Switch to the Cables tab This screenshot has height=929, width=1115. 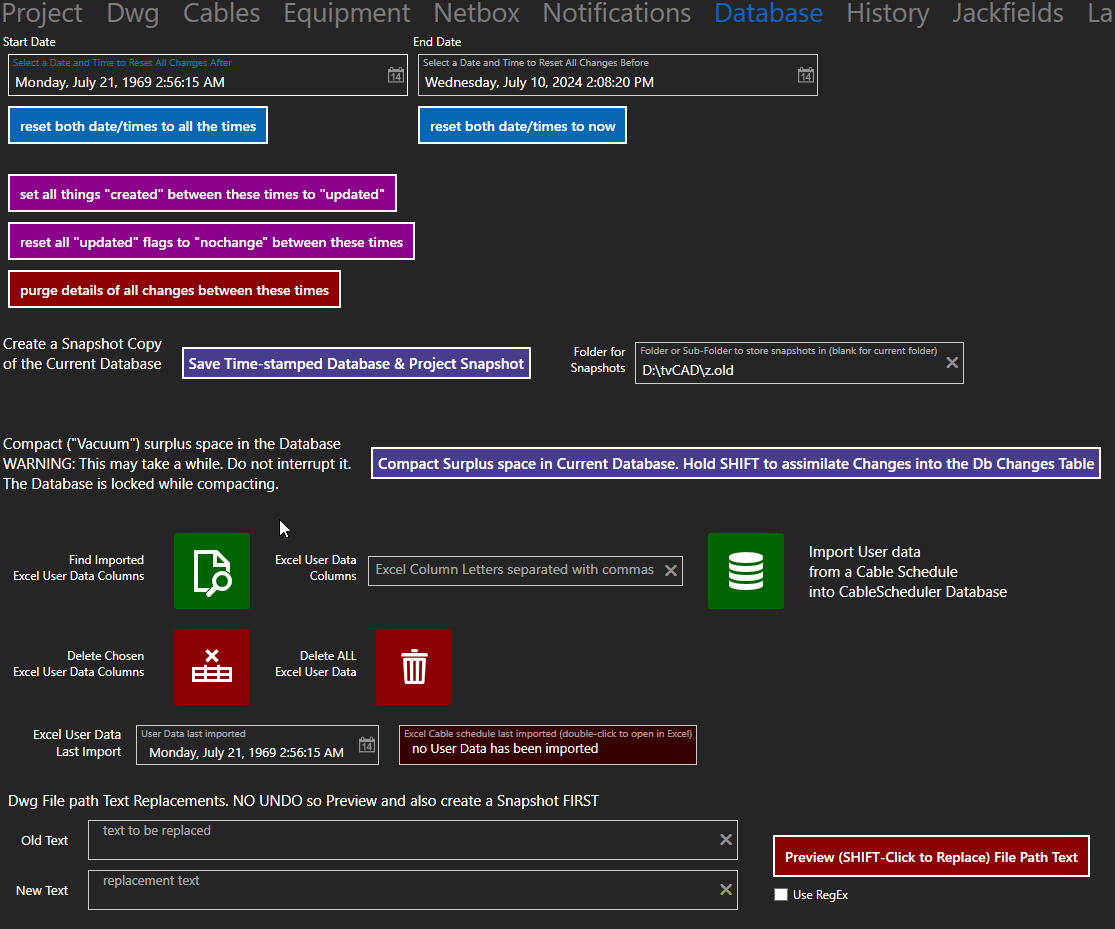pos(222,13)
